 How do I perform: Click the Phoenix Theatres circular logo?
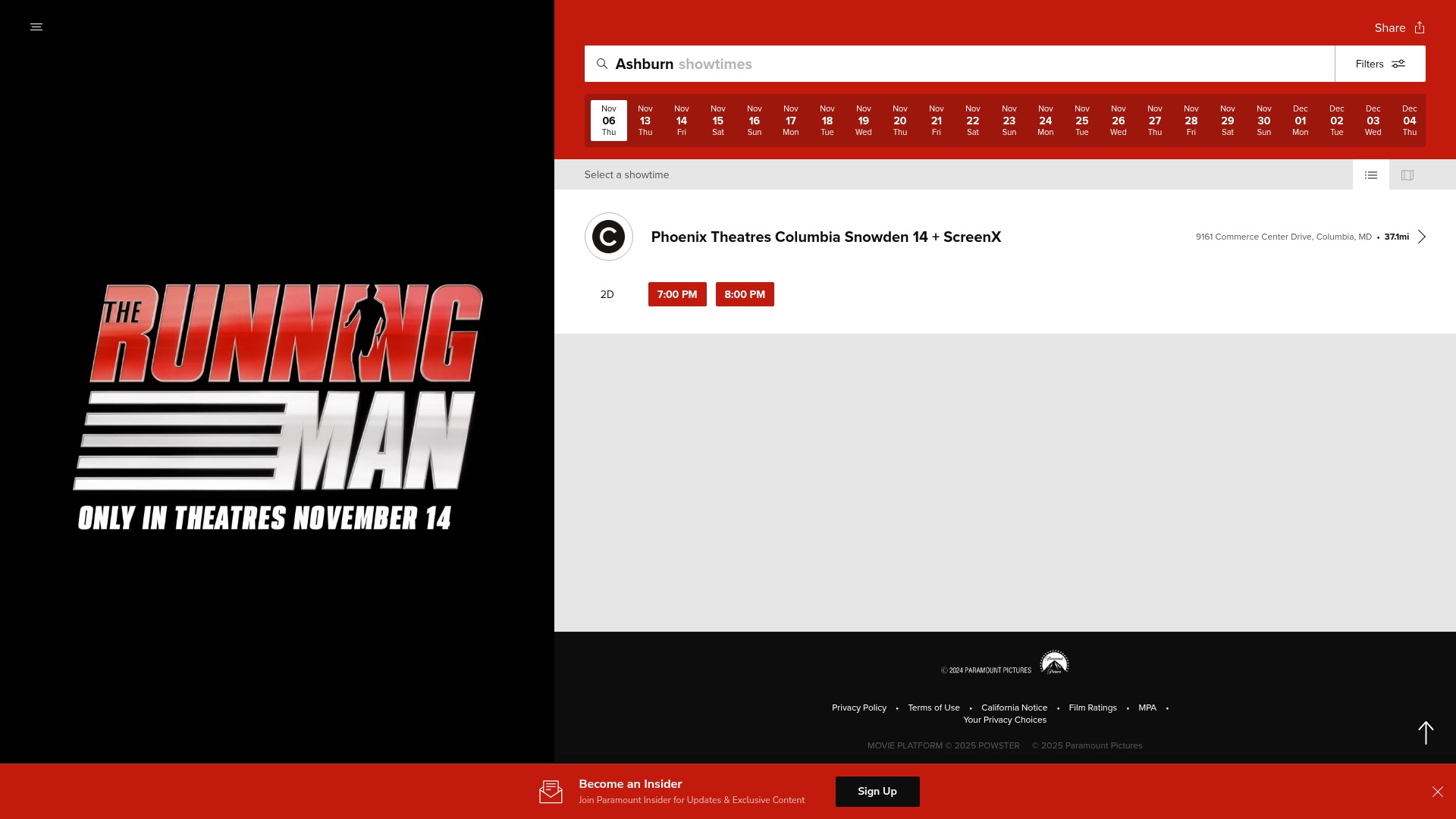pos(609,237)
